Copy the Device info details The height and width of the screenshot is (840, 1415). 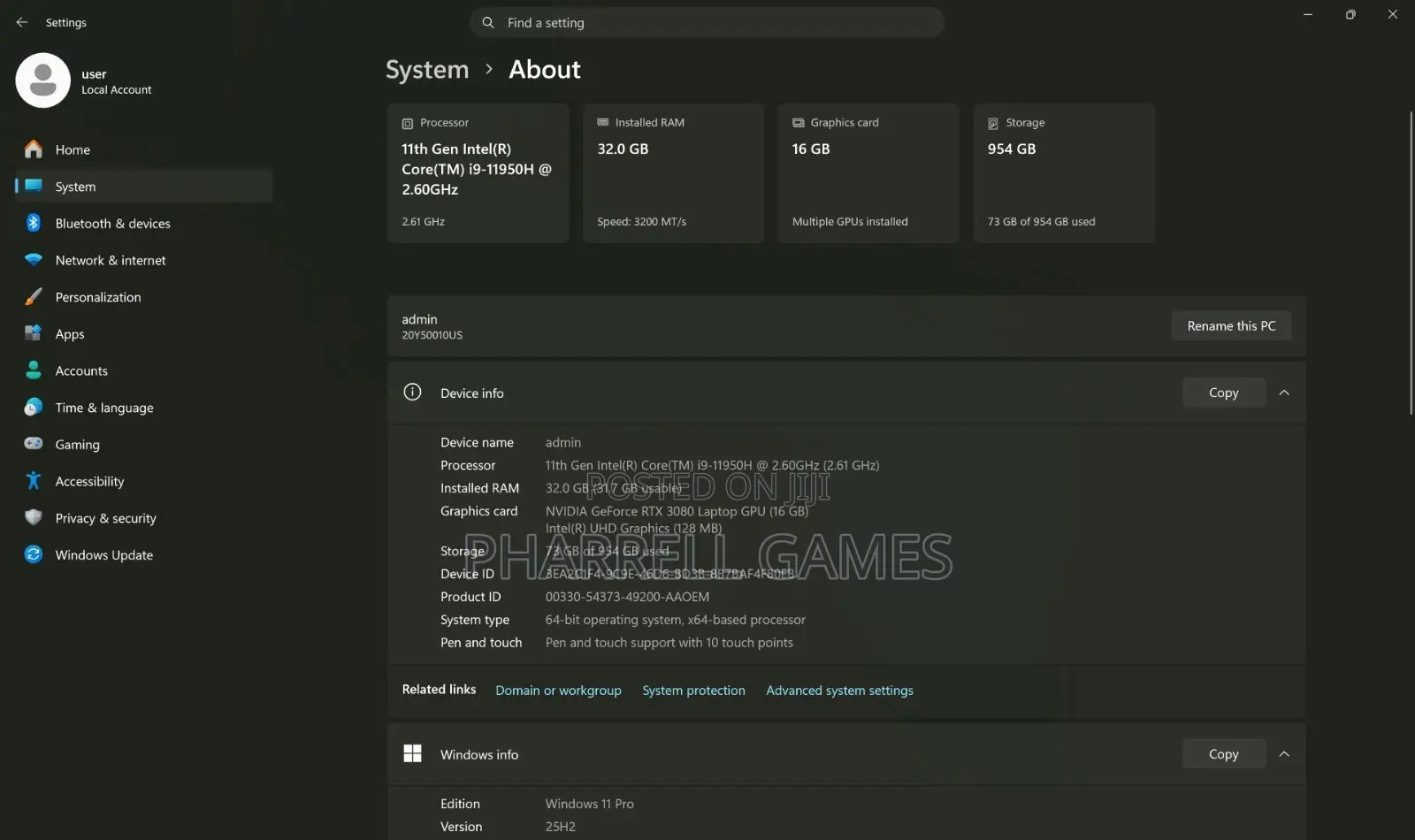coord(1223,393)
